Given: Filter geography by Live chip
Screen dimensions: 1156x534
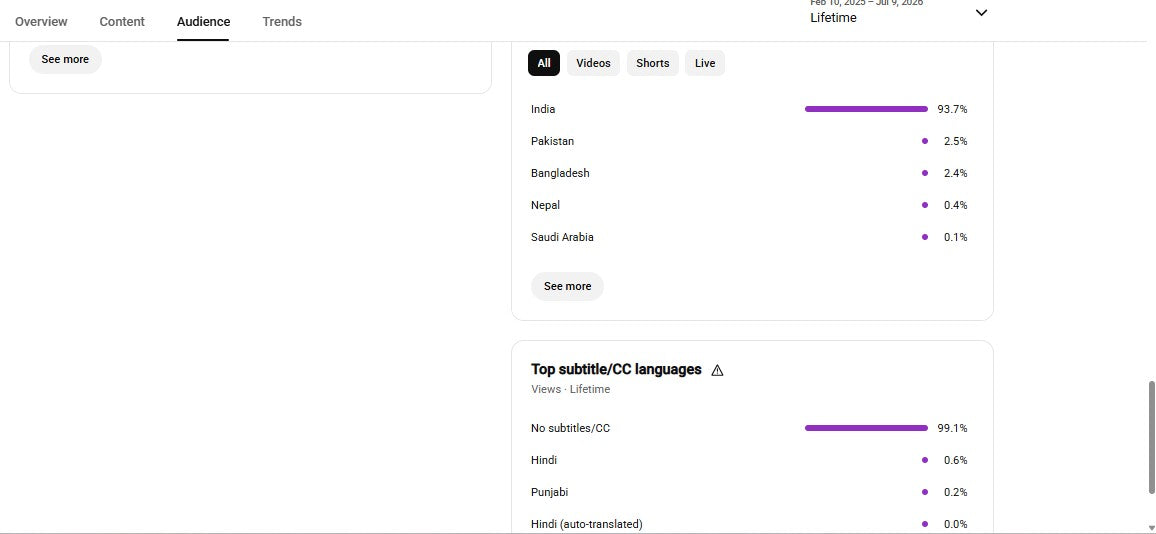Looking at the screenshot, I should [705, 63].
